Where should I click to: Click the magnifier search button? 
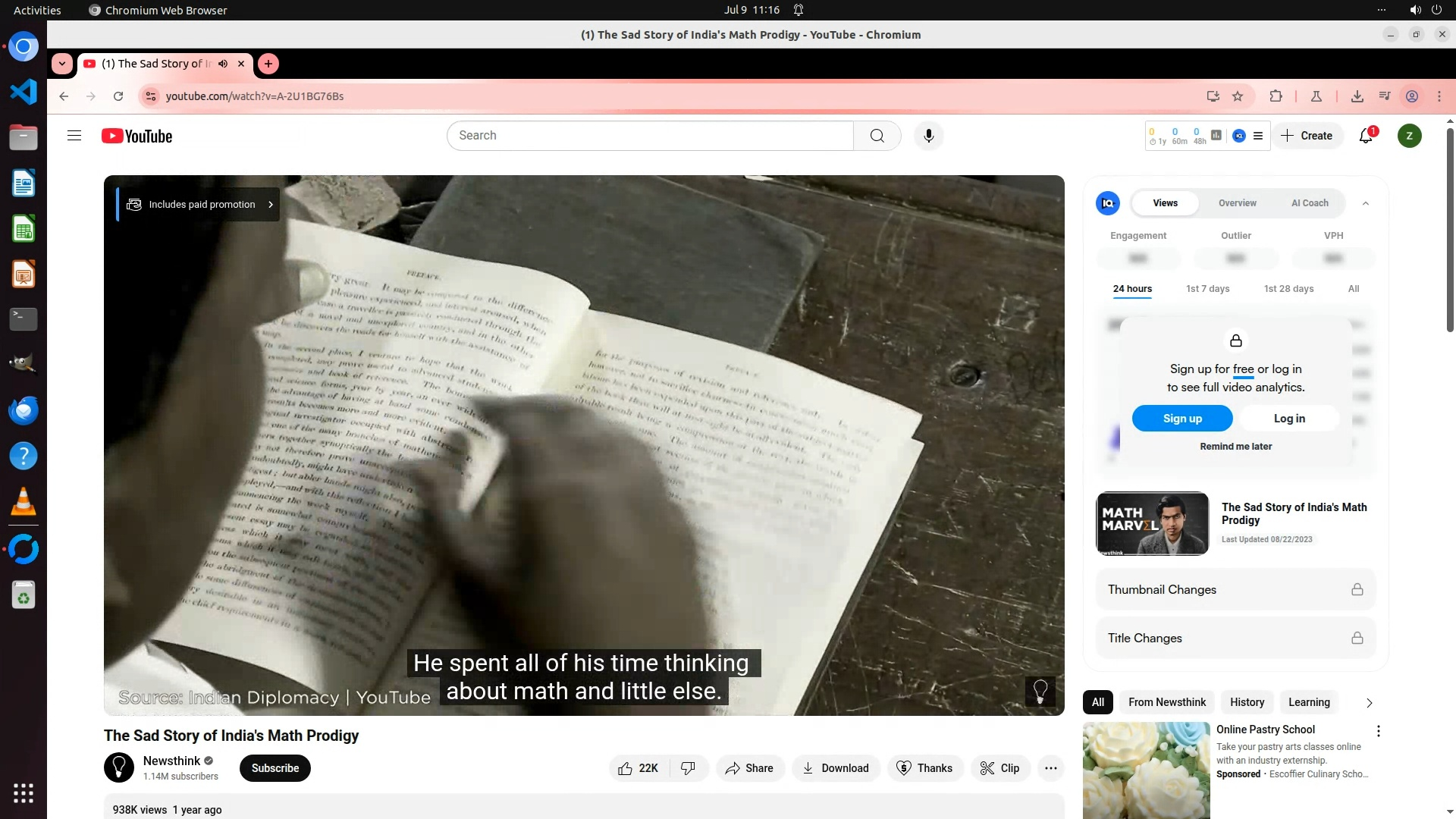[877, 136]
